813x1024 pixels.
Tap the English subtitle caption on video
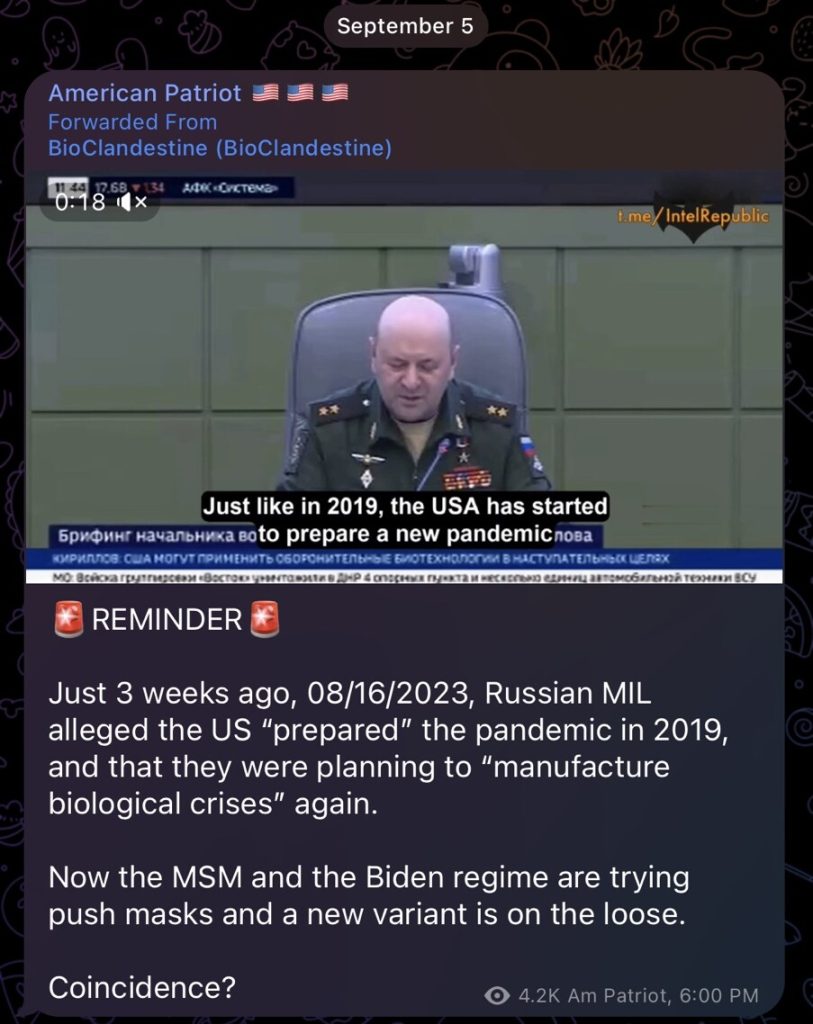coord(405,520)
